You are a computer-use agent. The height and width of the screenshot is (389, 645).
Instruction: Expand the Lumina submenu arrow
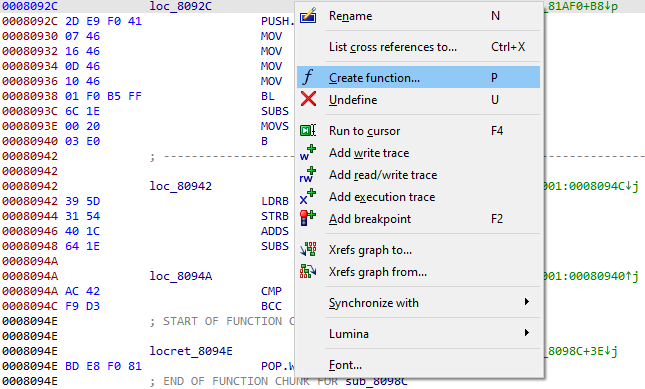527,333
